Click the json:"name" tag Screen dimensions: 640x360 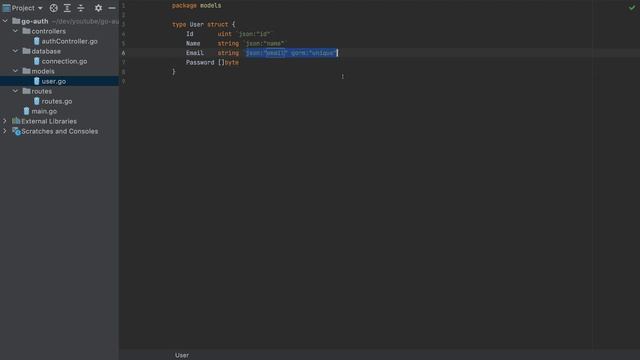[x=264, y=43]
